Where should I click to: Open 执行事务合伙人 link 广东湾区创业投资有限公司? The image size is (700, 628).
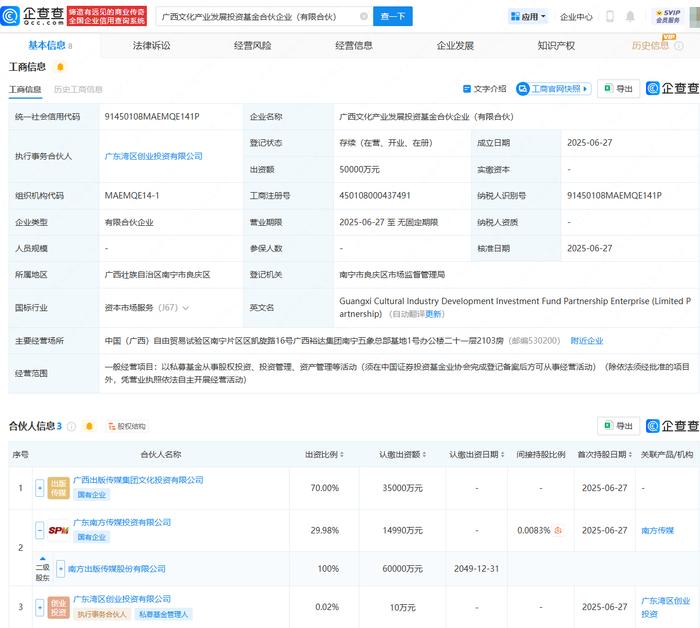pyautogui.click(x=154, y=156)
